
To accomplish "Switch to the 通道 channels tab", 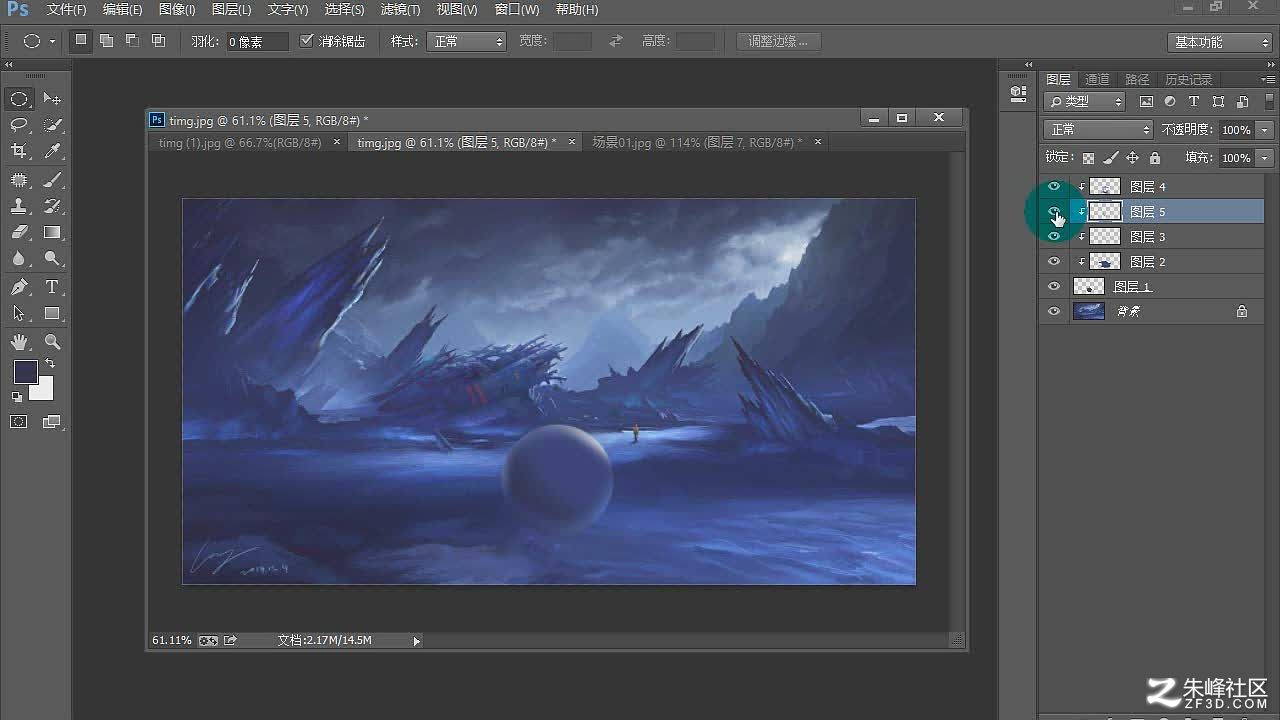I will [1097, 79].
